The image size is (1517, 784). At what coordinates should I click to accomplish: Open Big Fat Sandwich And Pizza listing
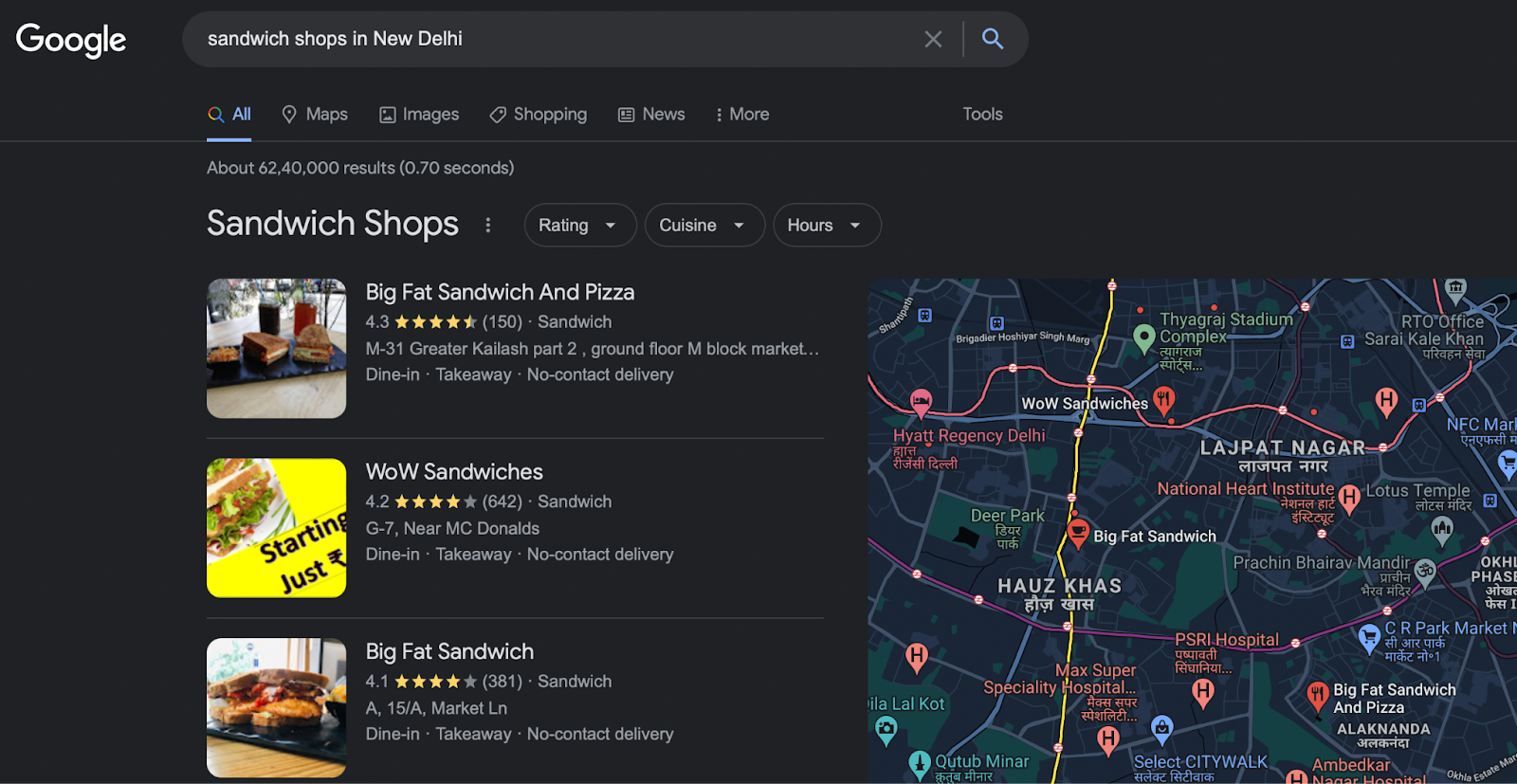coord(500,292)
